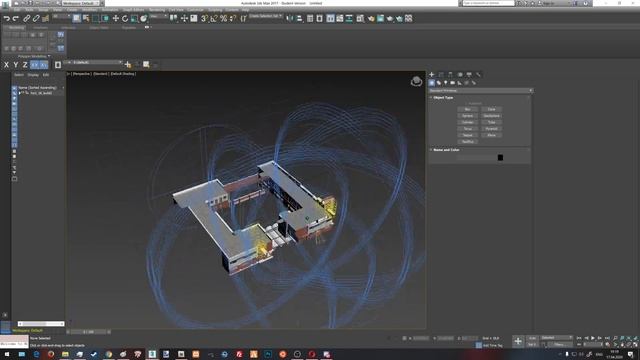Viewport: 640px width, 360px height.
Task: Select the Select and Link tool
Action: [x=27, y=18]
